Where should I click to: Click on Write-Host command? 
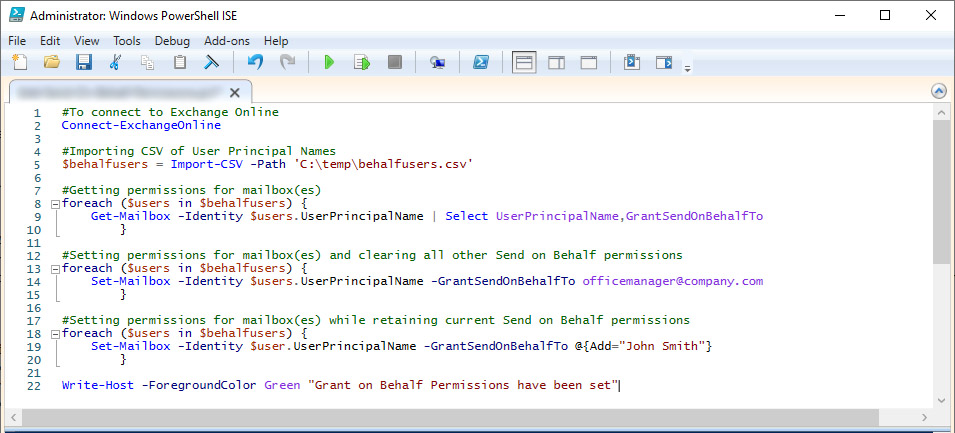coord(97,385)
